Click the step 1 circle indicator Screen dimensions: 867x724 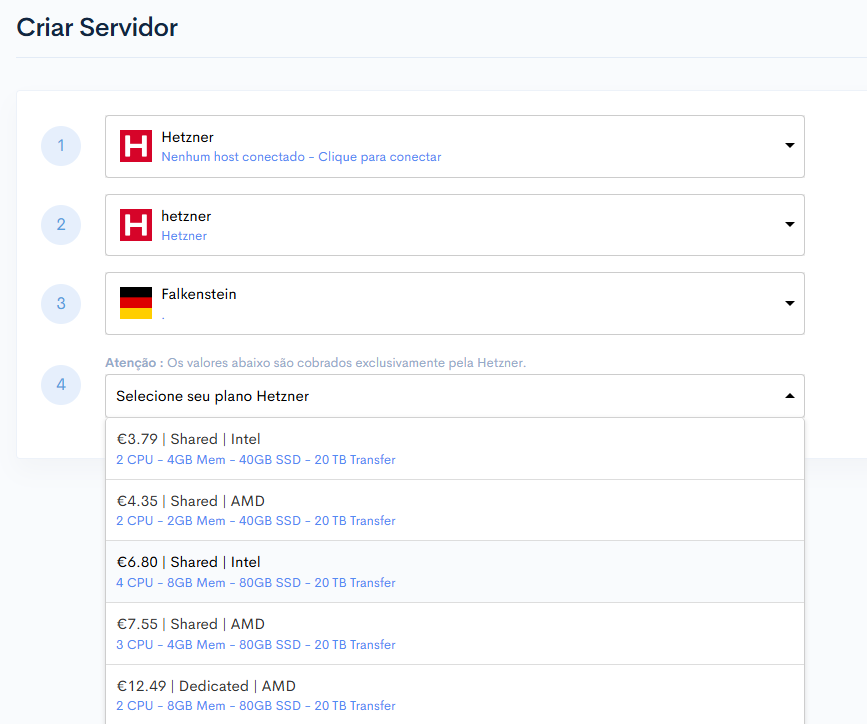click(x=61, y=146)
